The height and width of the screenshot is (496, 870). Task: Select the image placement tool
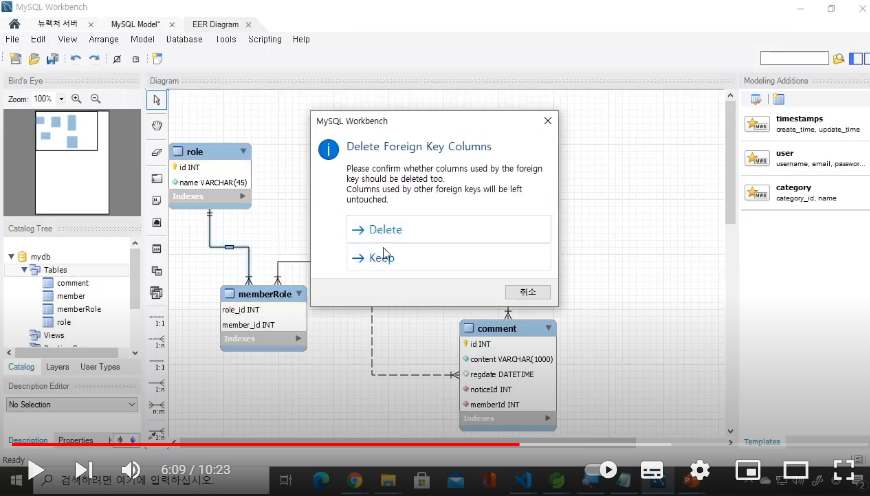157,222
